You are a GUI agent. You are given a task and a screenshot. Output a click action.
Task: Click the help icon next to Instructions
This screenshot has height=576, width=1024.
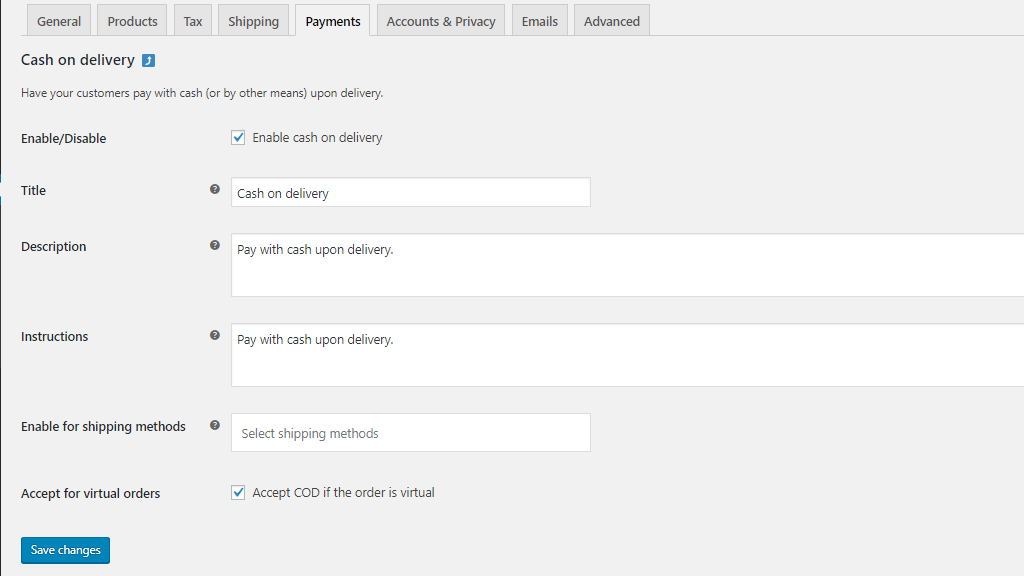(x=214, y=335)
